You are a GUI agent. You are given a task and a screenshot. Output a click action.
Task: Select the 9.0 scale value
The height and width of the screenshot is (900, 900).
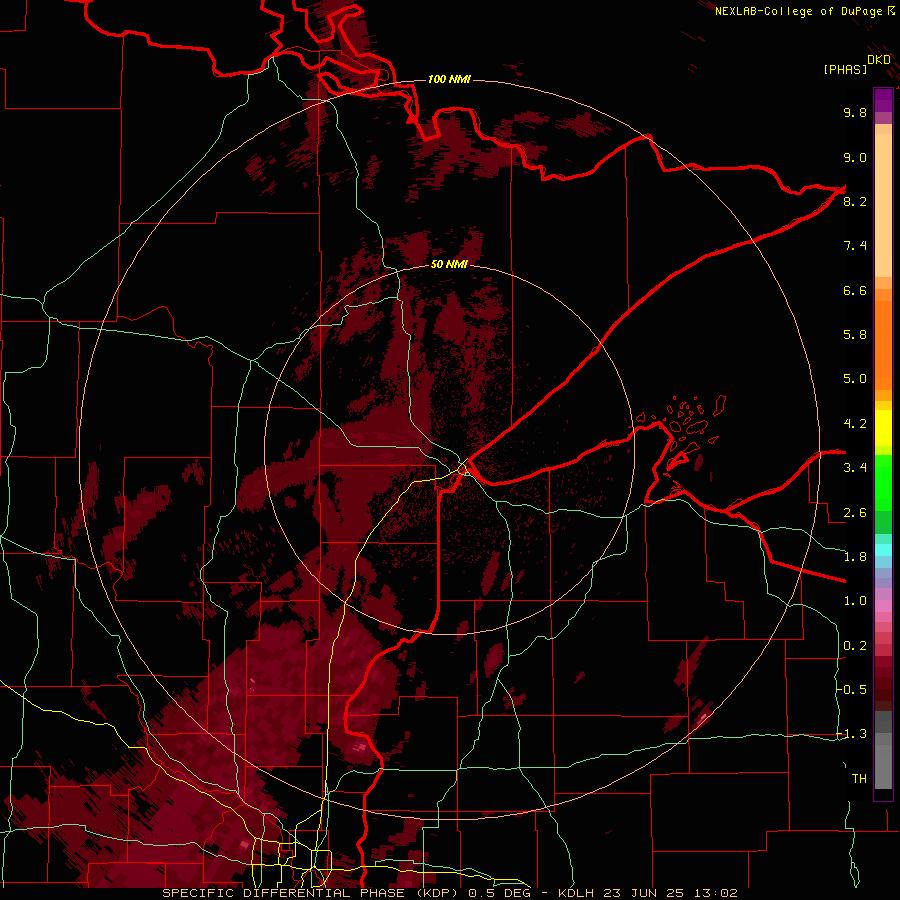(855, 157)
